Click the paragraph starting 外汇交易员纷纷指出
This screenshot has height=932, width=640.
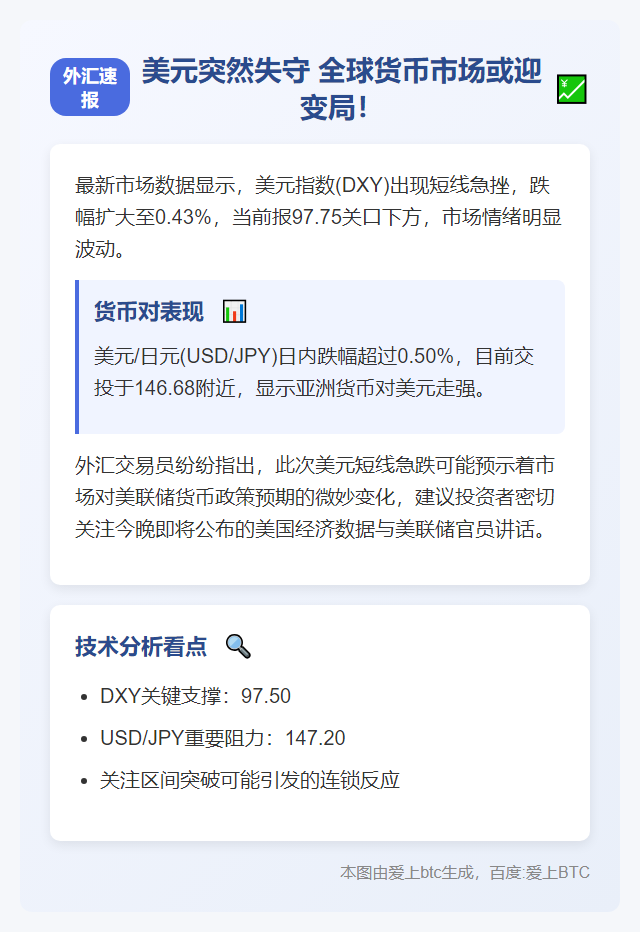[315, 497]
